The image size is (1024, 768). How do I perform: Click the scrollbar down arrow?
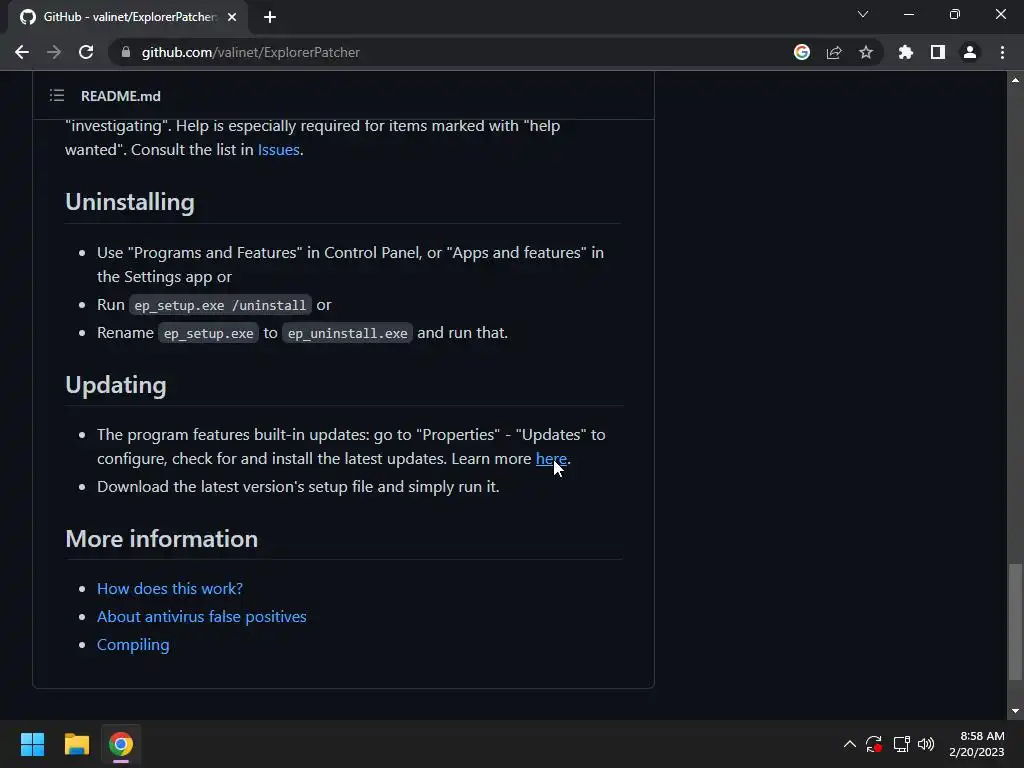1015,711
